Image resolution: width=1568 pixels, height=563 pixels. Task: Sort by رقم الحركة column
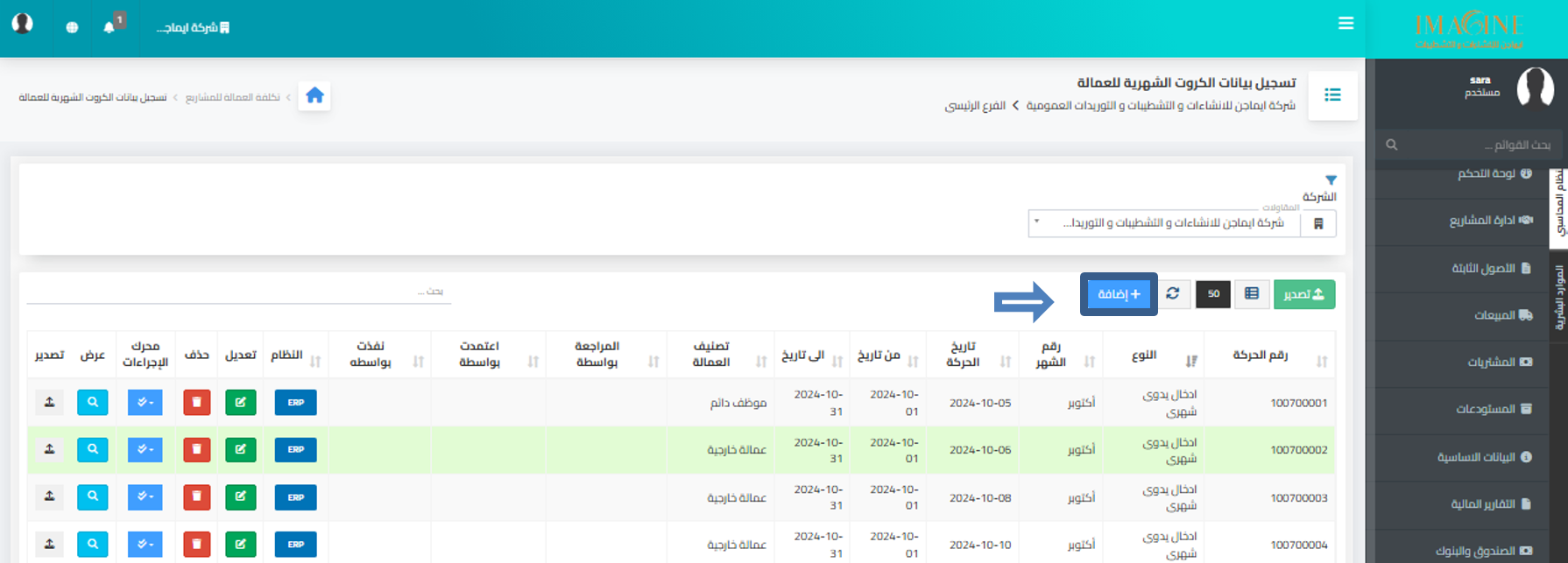(x=1269, y=355)
